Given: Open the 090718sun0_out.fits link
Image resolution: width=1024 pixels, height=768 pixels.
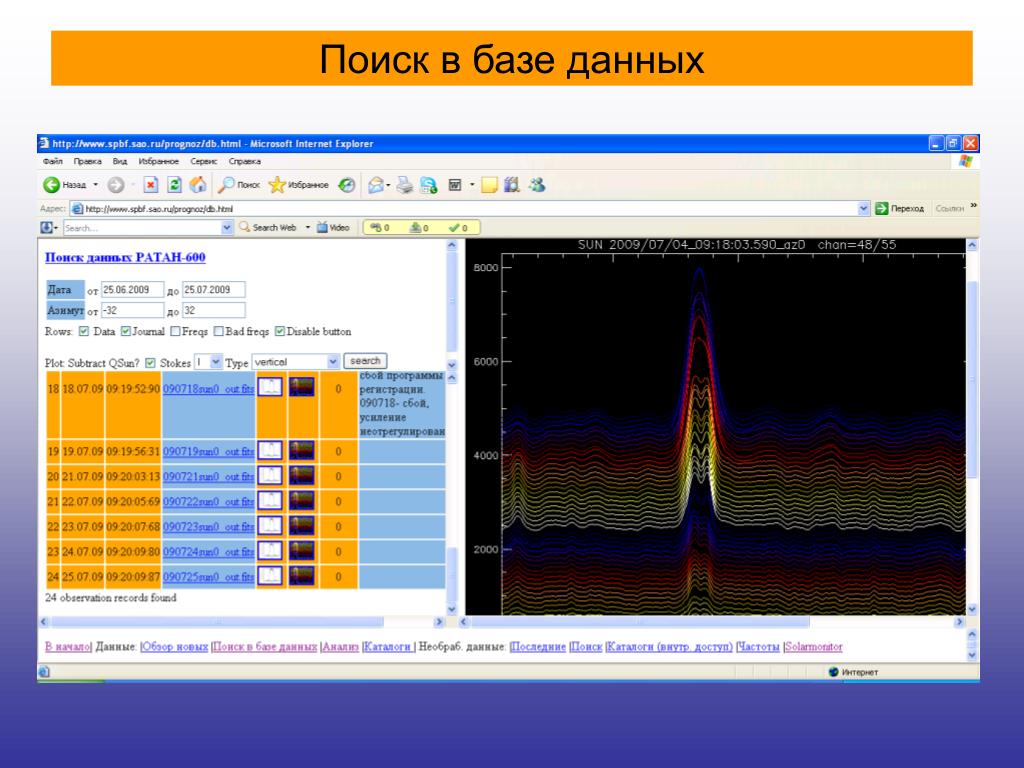Looking at the screenshot, I should [208, 389].
